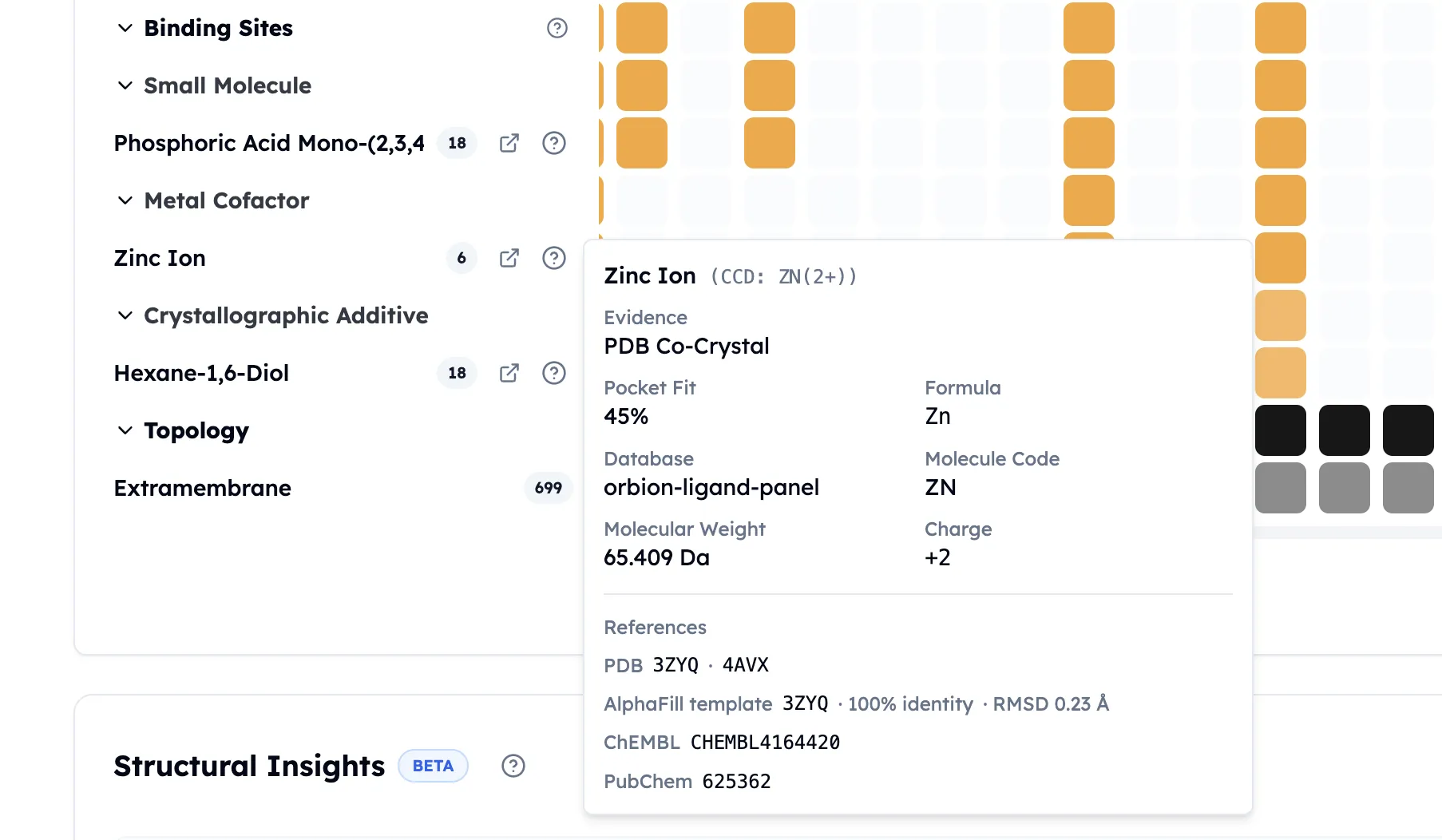Open Structural Insights help icon

coord(513,766)
